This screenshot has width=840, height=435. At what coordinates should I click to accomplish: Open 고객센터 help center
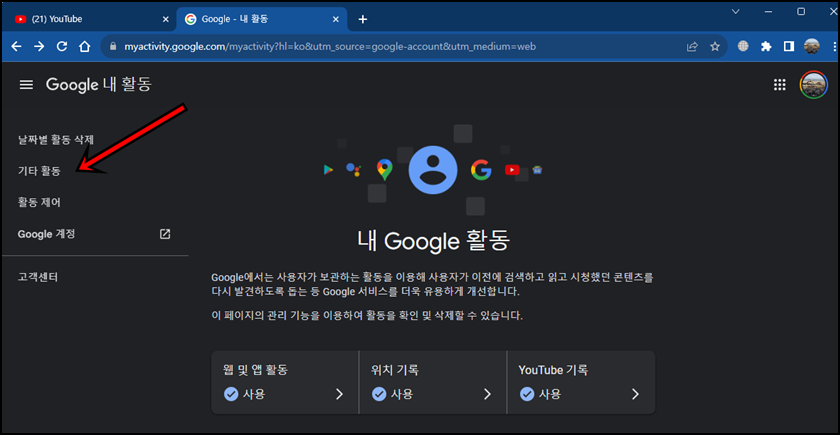click(x=38, y=278)
